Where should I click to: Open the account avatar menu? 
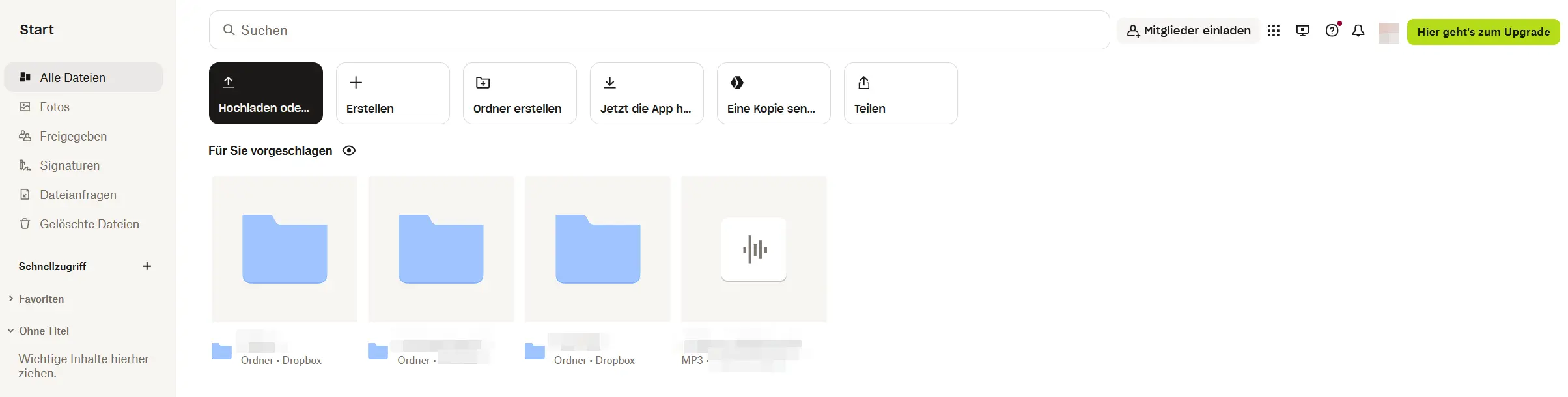point(1389,33)
